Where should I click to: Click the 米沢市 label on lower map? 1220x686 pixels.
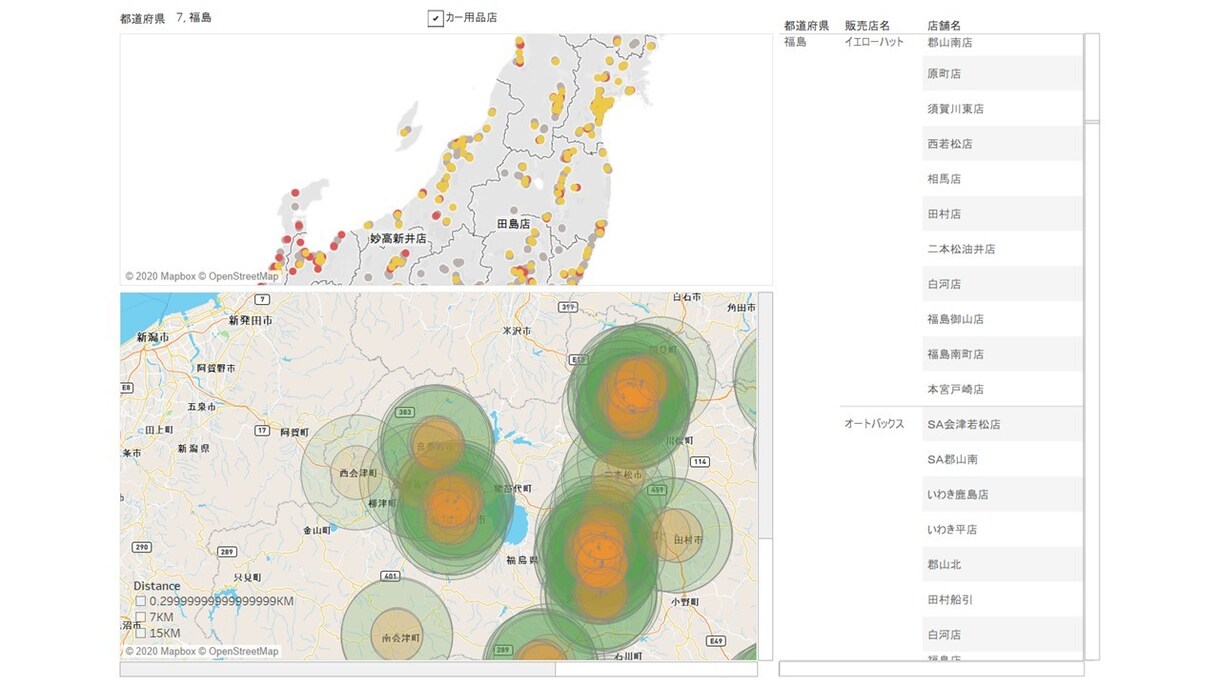click(x=518, y=329)
